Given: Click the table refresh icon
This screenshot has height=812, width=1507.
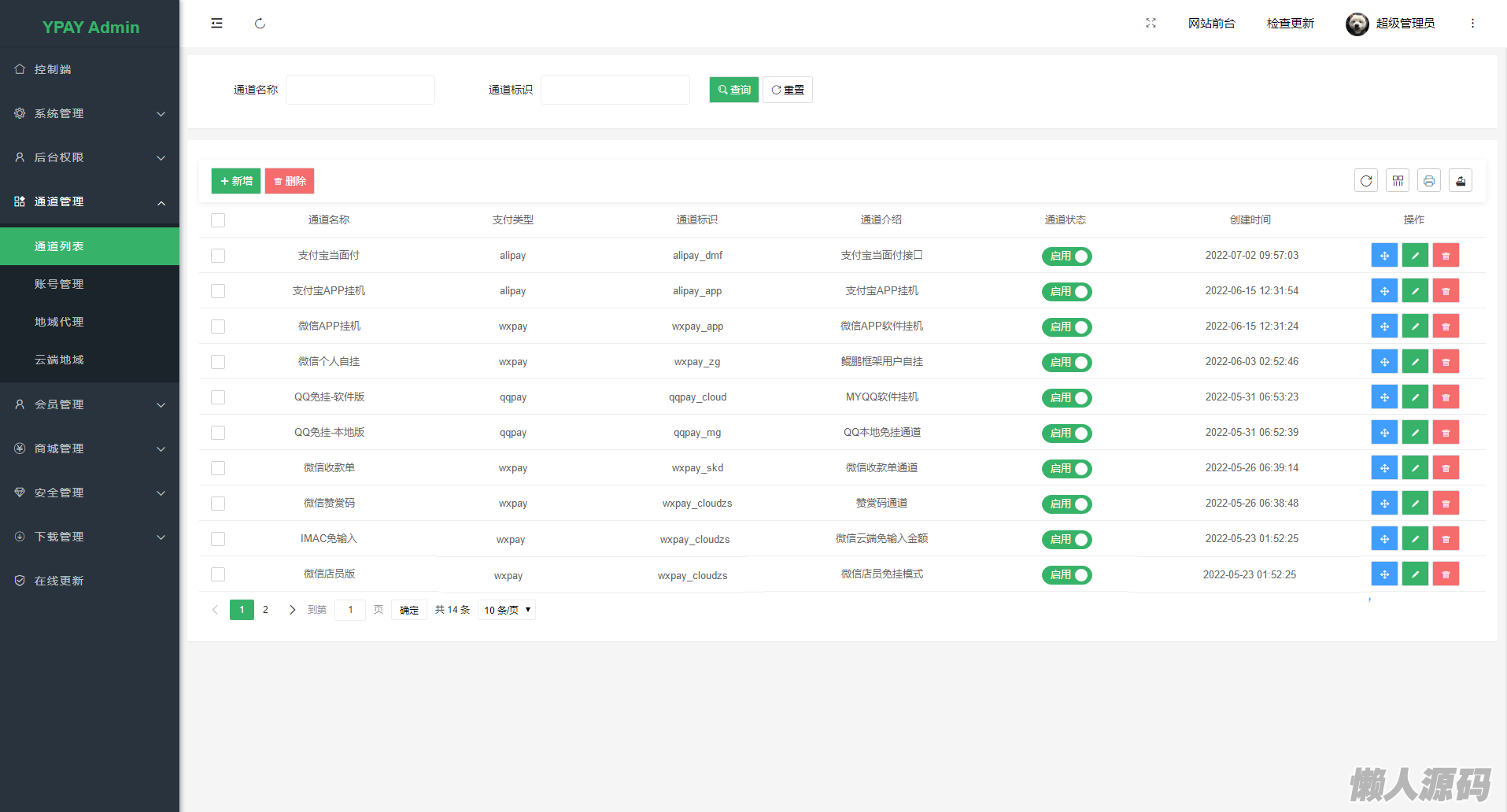Looking at the screenshot, I should pyautogui.click(x=1366, y=181).
